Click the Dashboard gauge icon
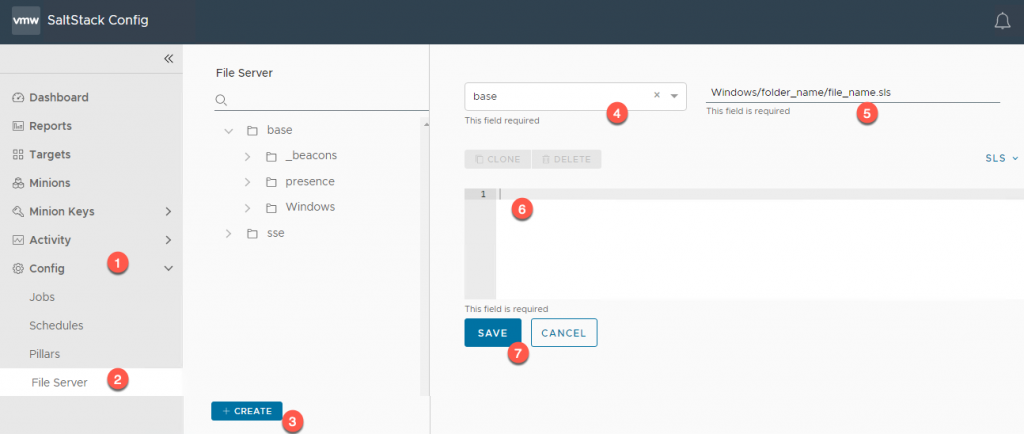 tap(18, 98)
